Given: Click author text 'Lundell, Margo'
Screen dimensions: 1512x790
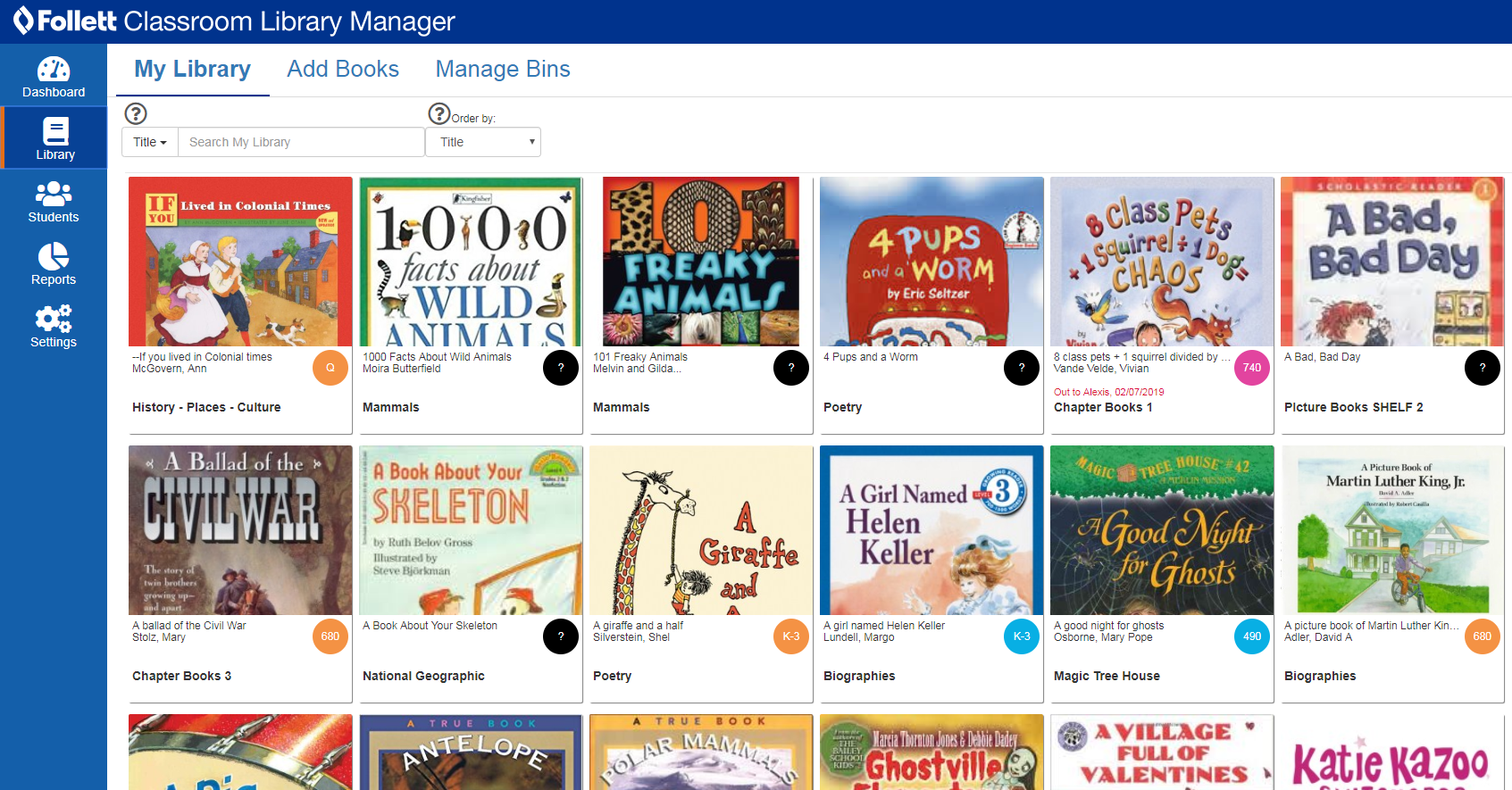Looking at the screenshot, I should 859,637.
